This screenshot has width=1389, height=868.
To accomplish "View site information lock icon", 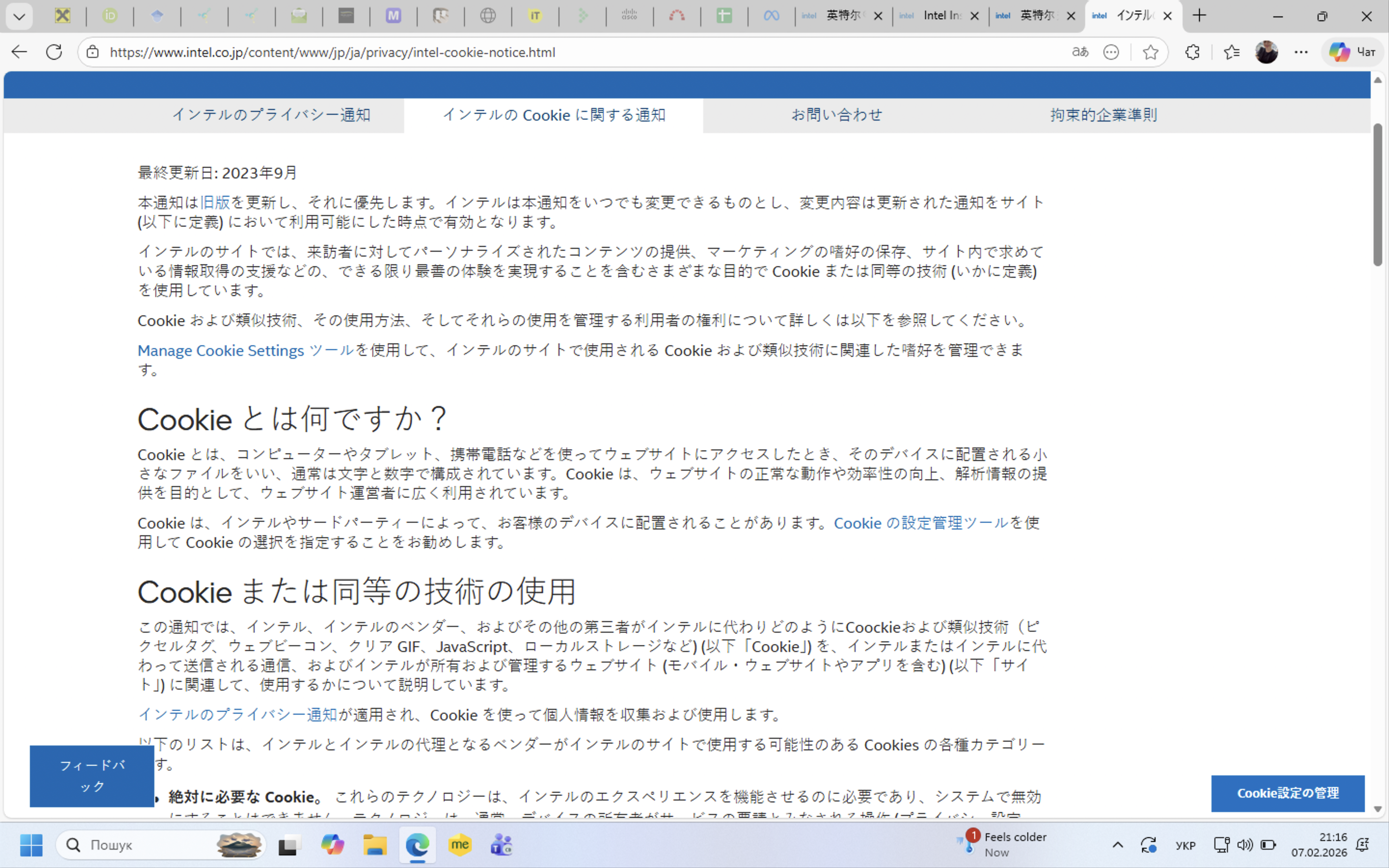I will (93, 52).
